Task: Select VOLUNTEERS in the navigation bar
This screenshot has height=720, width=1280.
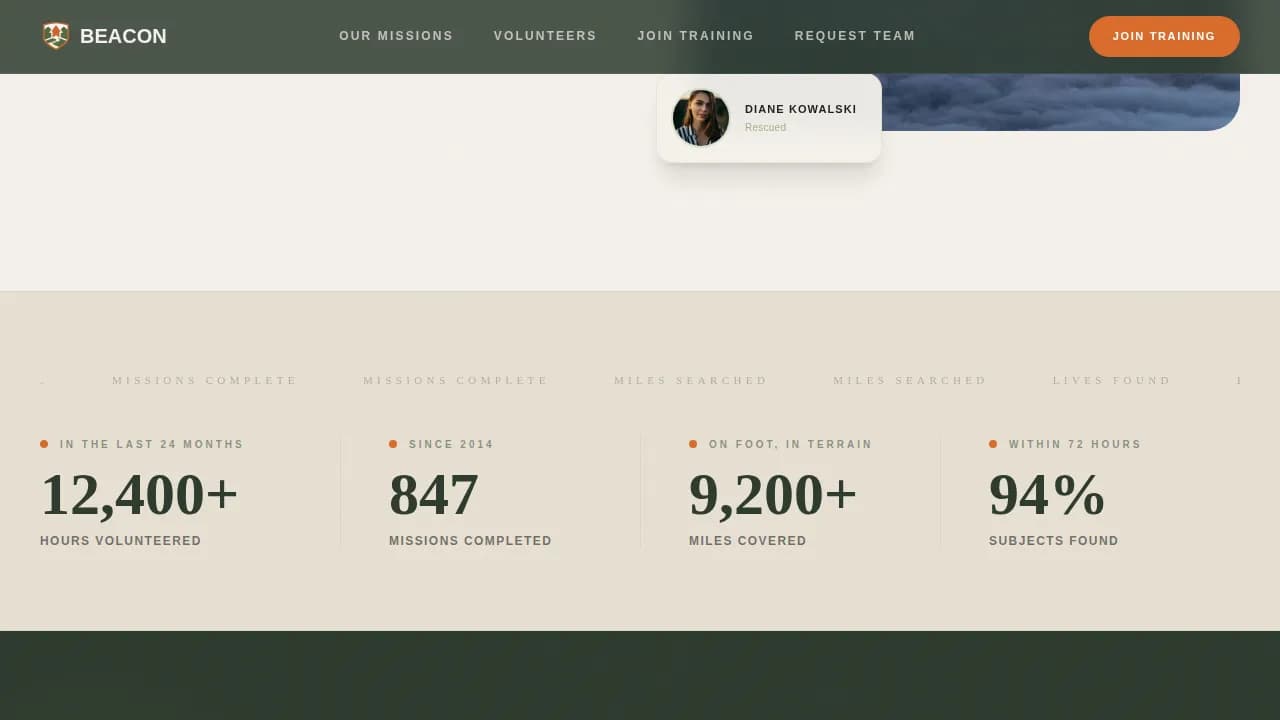Action: click(545, 36)
